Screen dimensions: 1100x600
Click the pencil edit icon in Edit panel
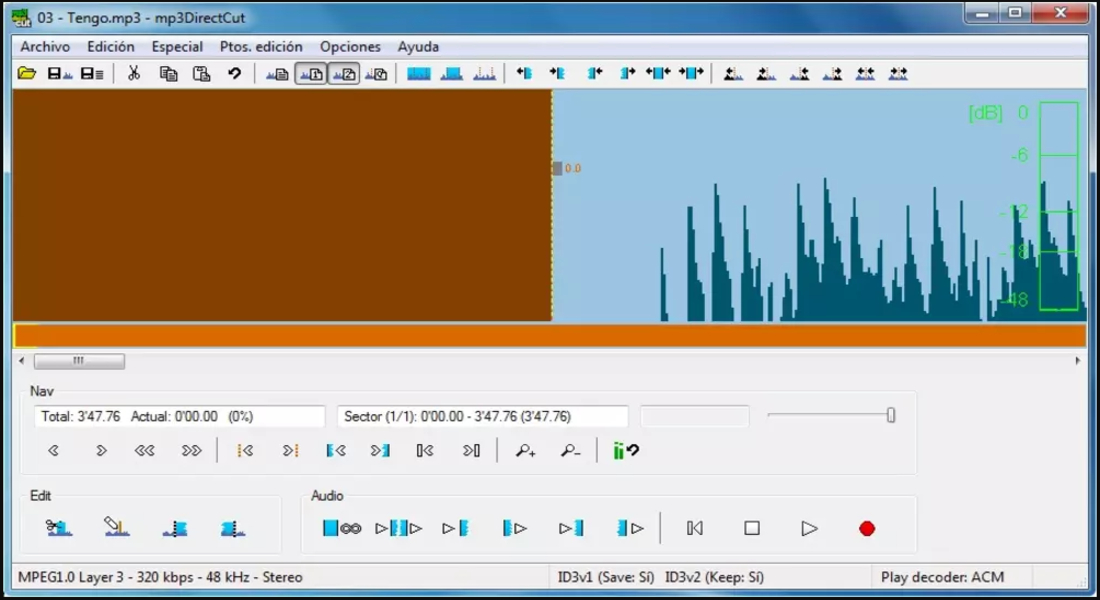point(116,528)
